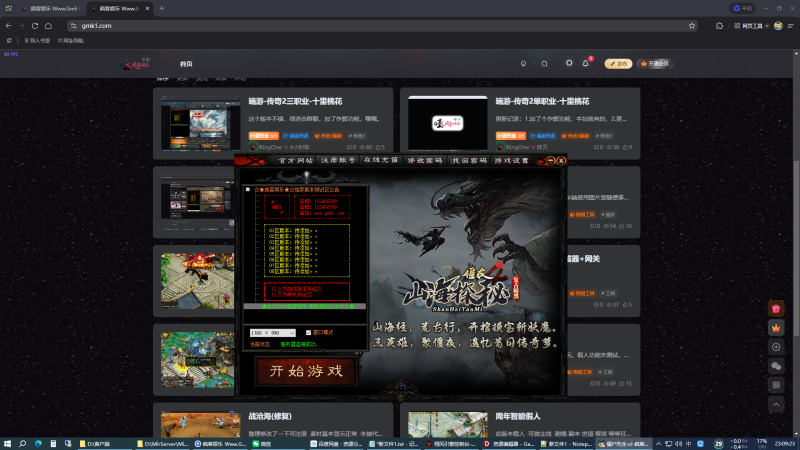Select the 首页 item in the site nav
The width and height of the screenshot is (800, 450).
point(186,64)
